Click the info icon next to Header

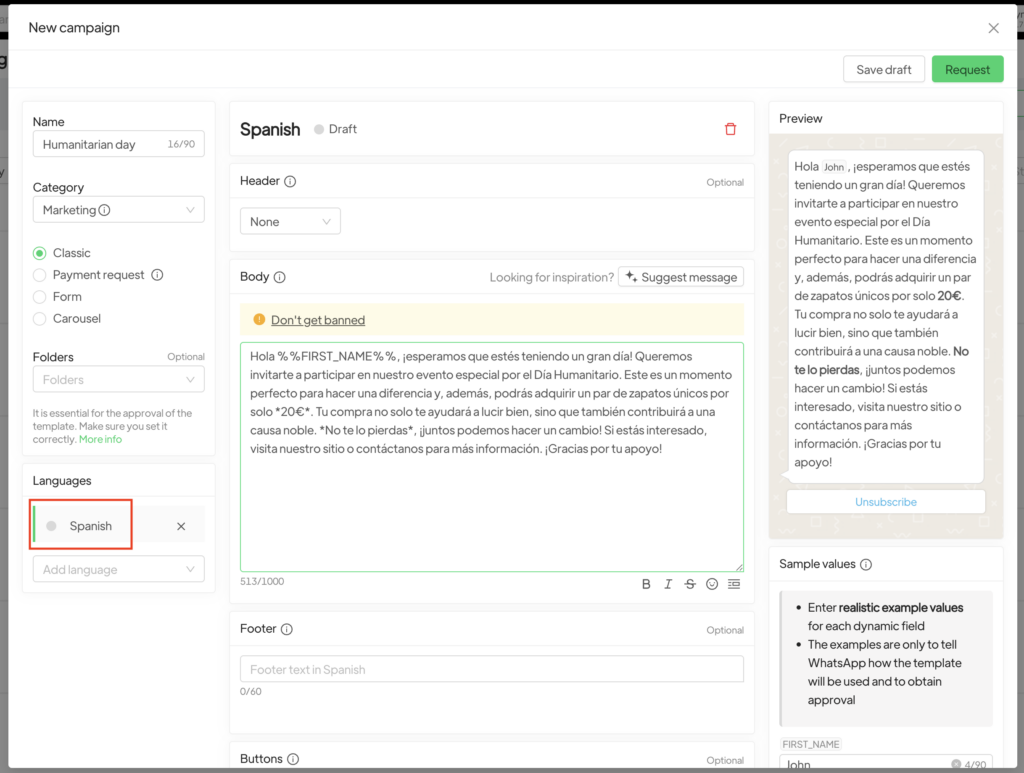pos(290,182)
